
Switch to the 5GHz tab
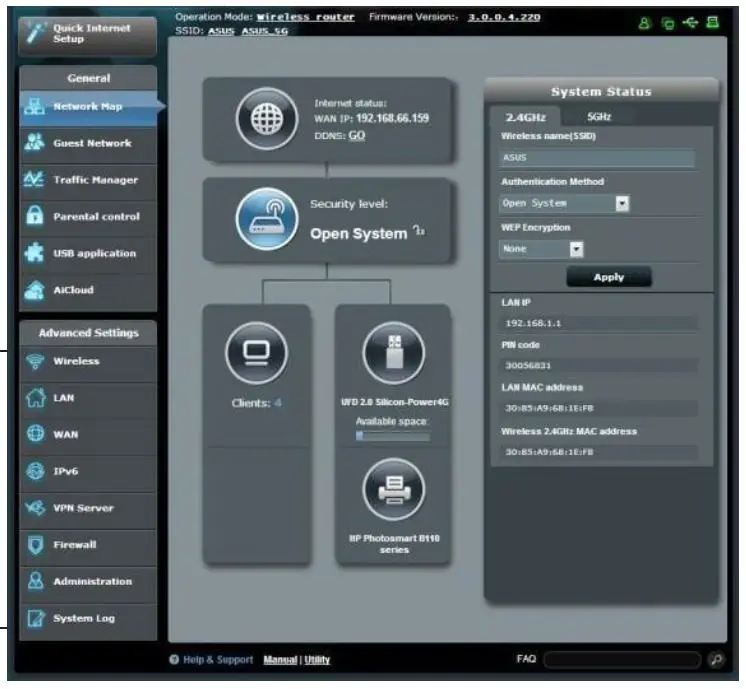tap(599, 117)
